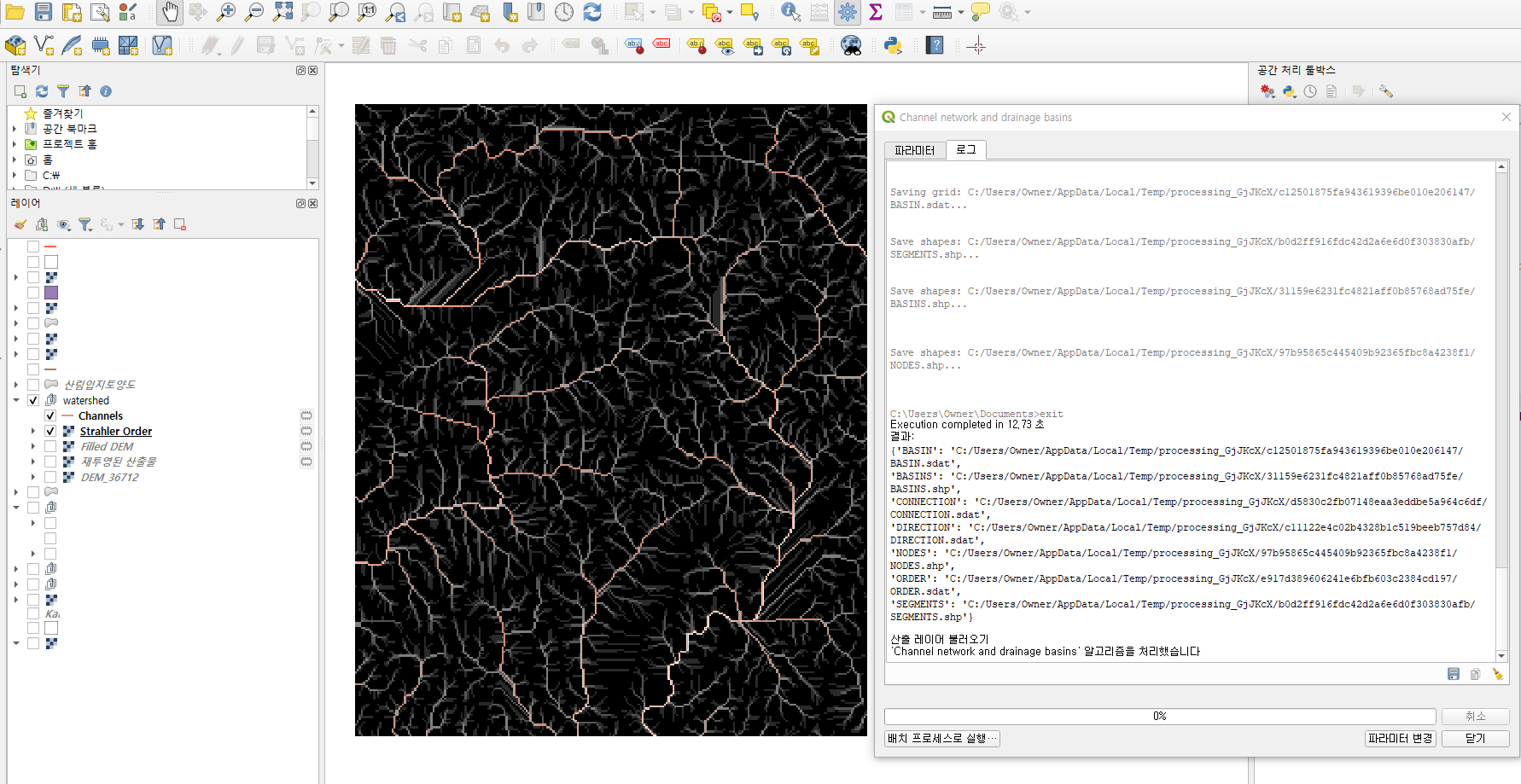Switch to the 로그 tab
The width and height of the screenshot is (1521, 784).
[965, 149]
